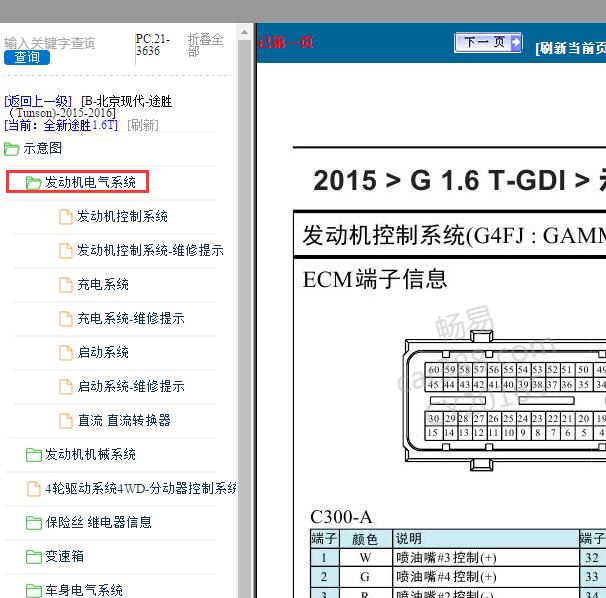The image size is (606, 598).
Task: Click the C300-A table heading
Action: 341,517
